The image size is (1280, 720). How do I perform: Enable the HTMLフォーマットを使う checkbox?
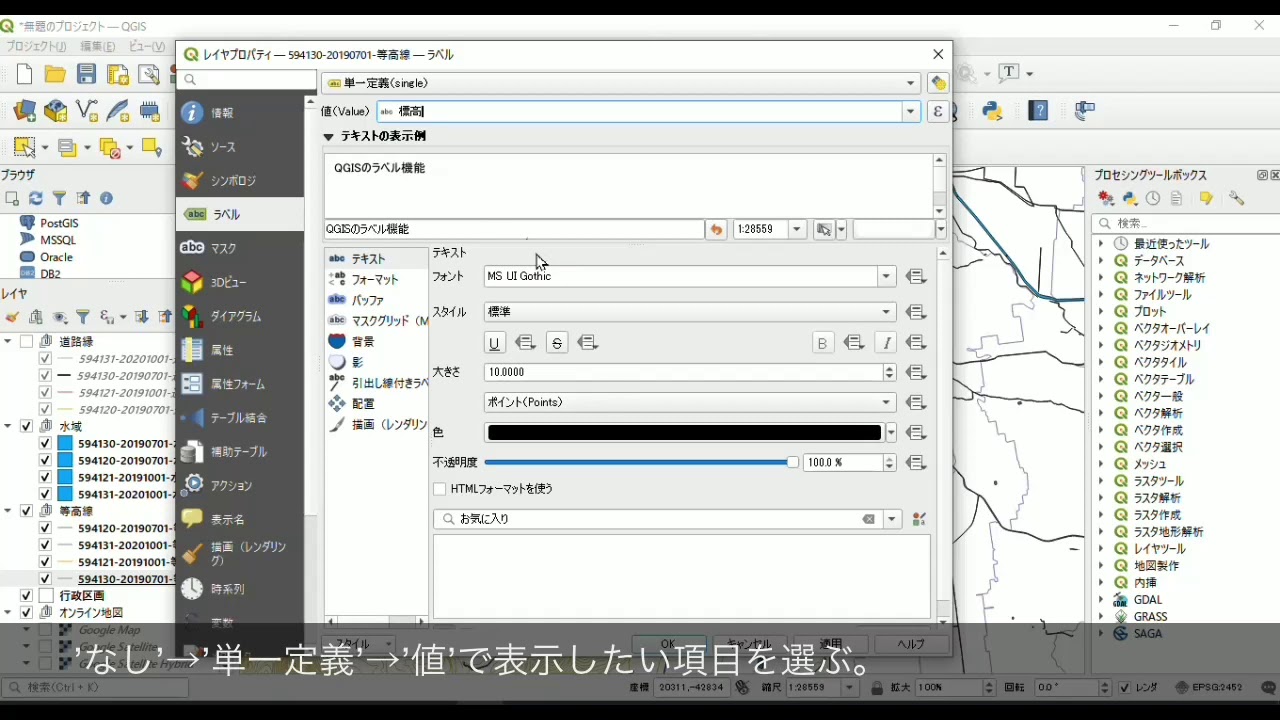(439, 489)
